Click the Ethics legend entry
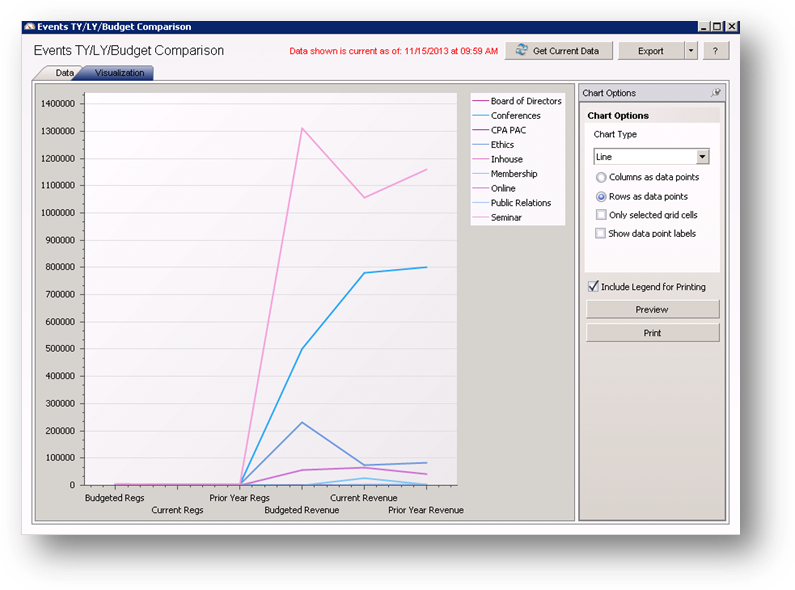Viewport: 795px width, 590px height. [493, 144]
